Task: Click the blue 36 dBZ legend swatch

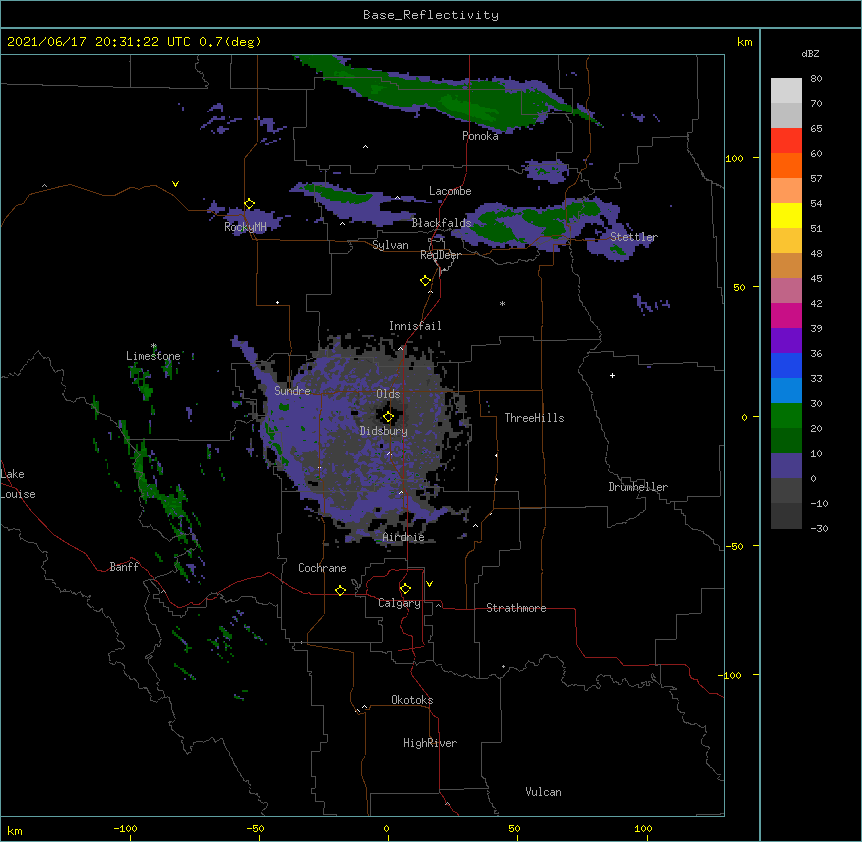Action: click(x=786, y=365)
